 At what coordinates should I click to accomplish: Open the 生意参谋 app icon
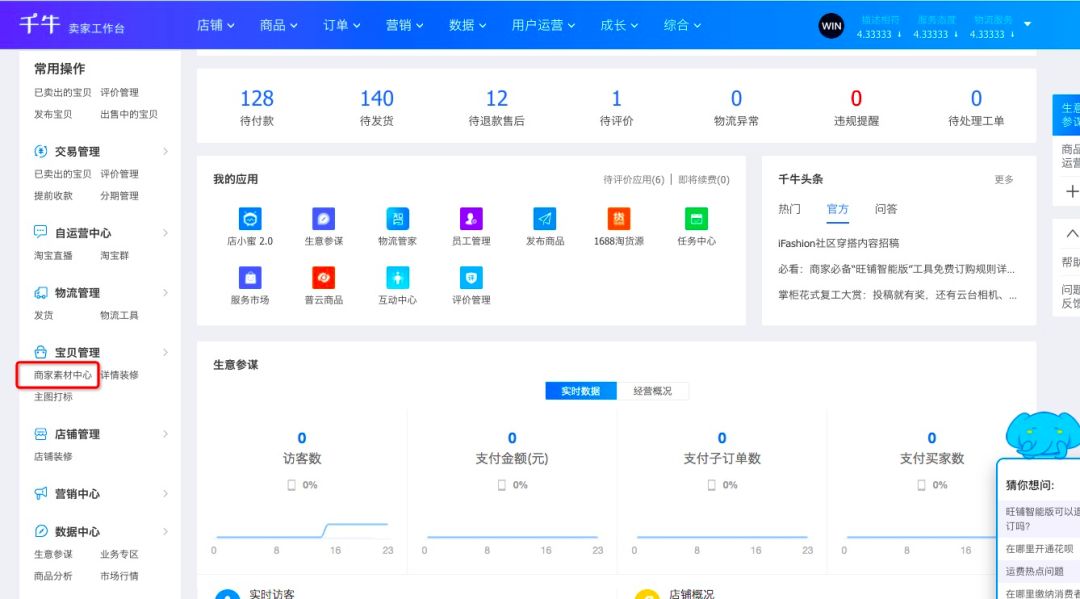[324, 219]
